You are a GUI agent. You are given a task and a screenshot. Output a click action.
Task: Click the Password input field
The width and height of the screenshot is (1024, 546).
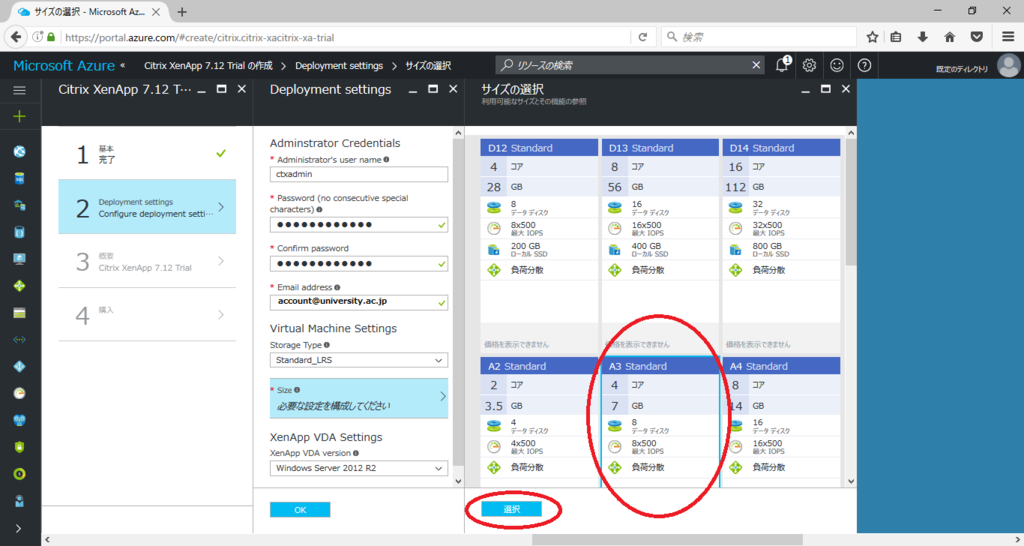point(359,225)
